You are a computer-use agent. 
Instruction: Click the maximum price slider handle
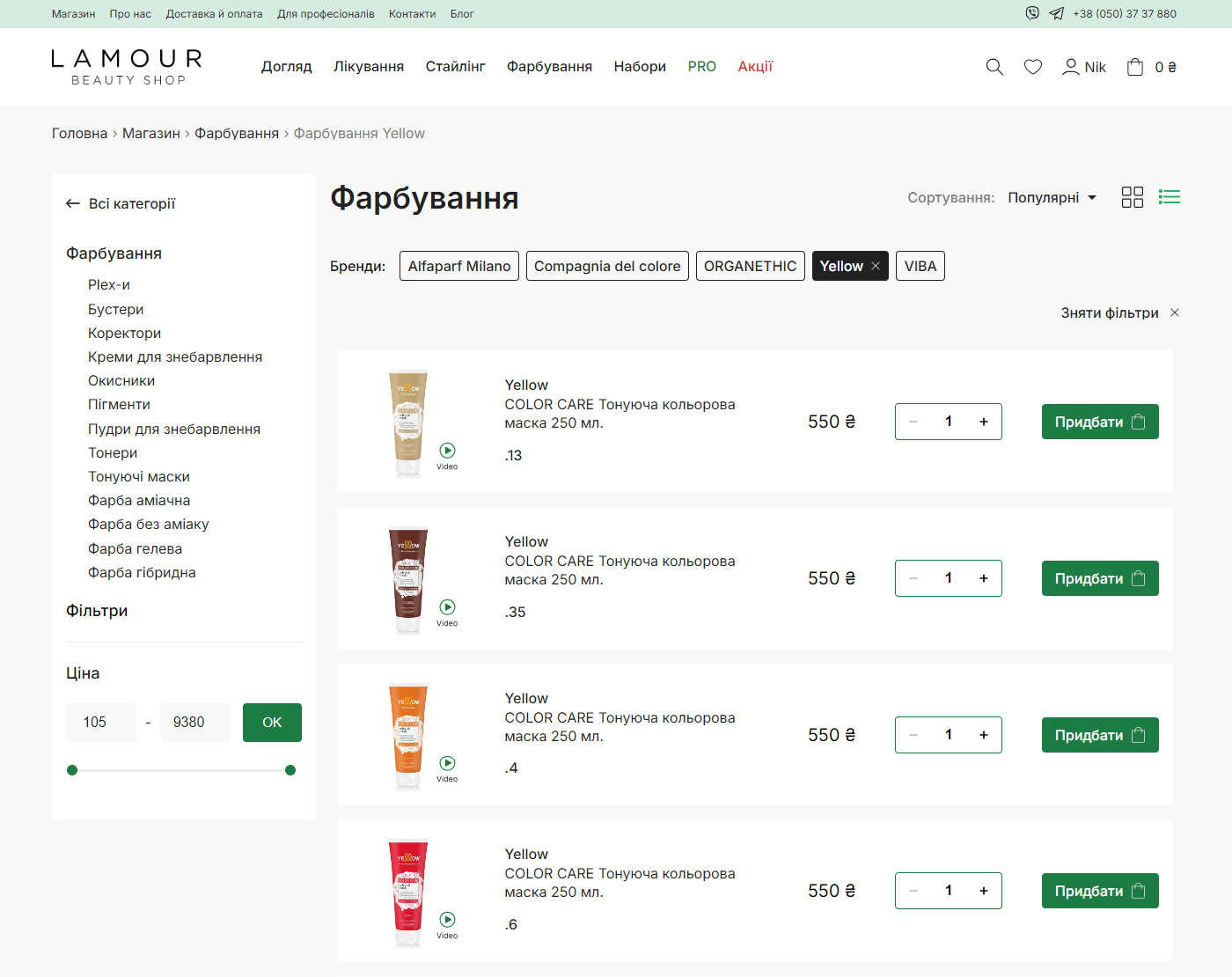pyautogui.click(x=290, y=770)
